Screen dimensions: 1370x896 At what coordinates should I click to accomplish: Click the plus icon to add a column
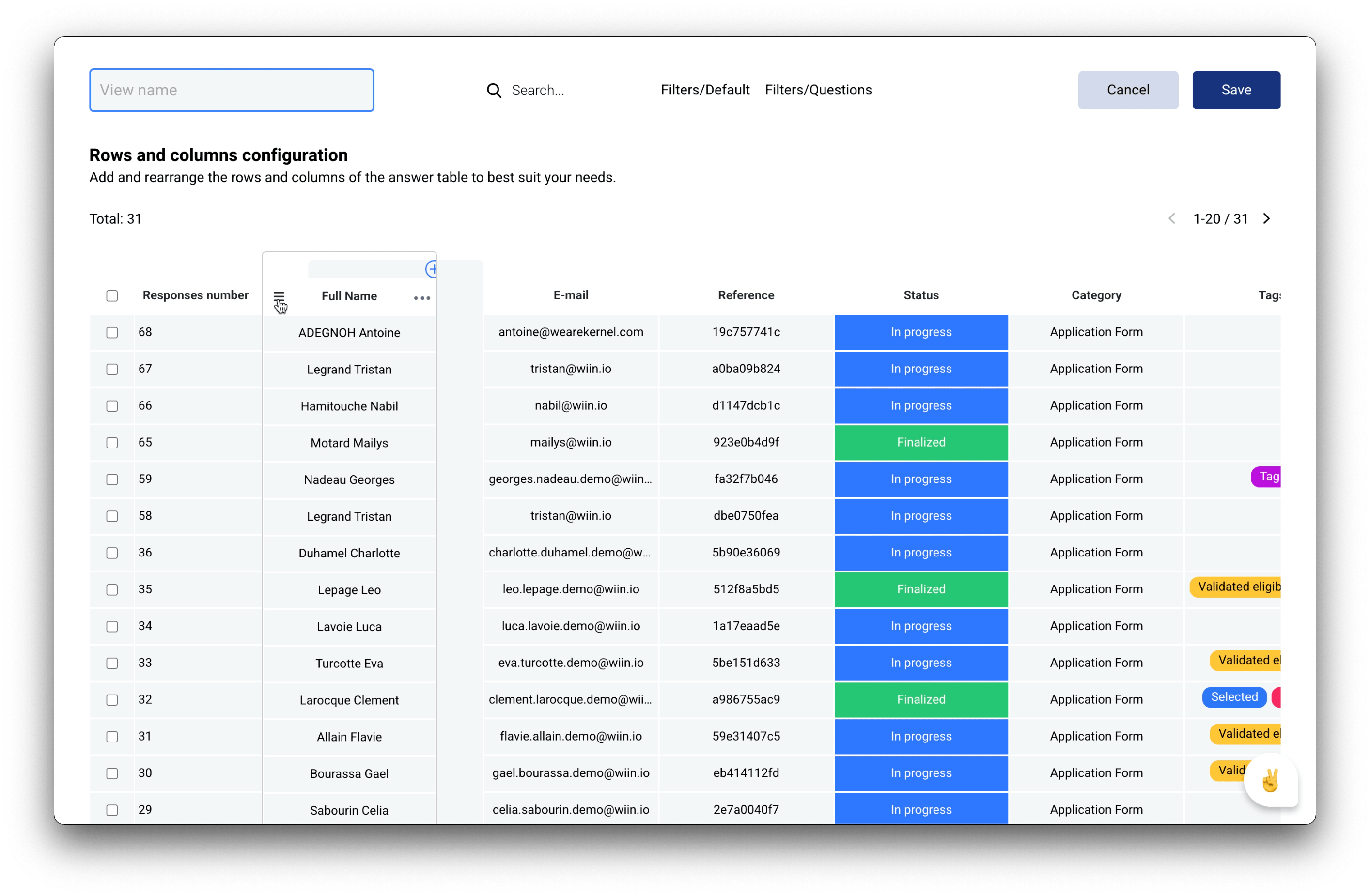pos(432,269)
